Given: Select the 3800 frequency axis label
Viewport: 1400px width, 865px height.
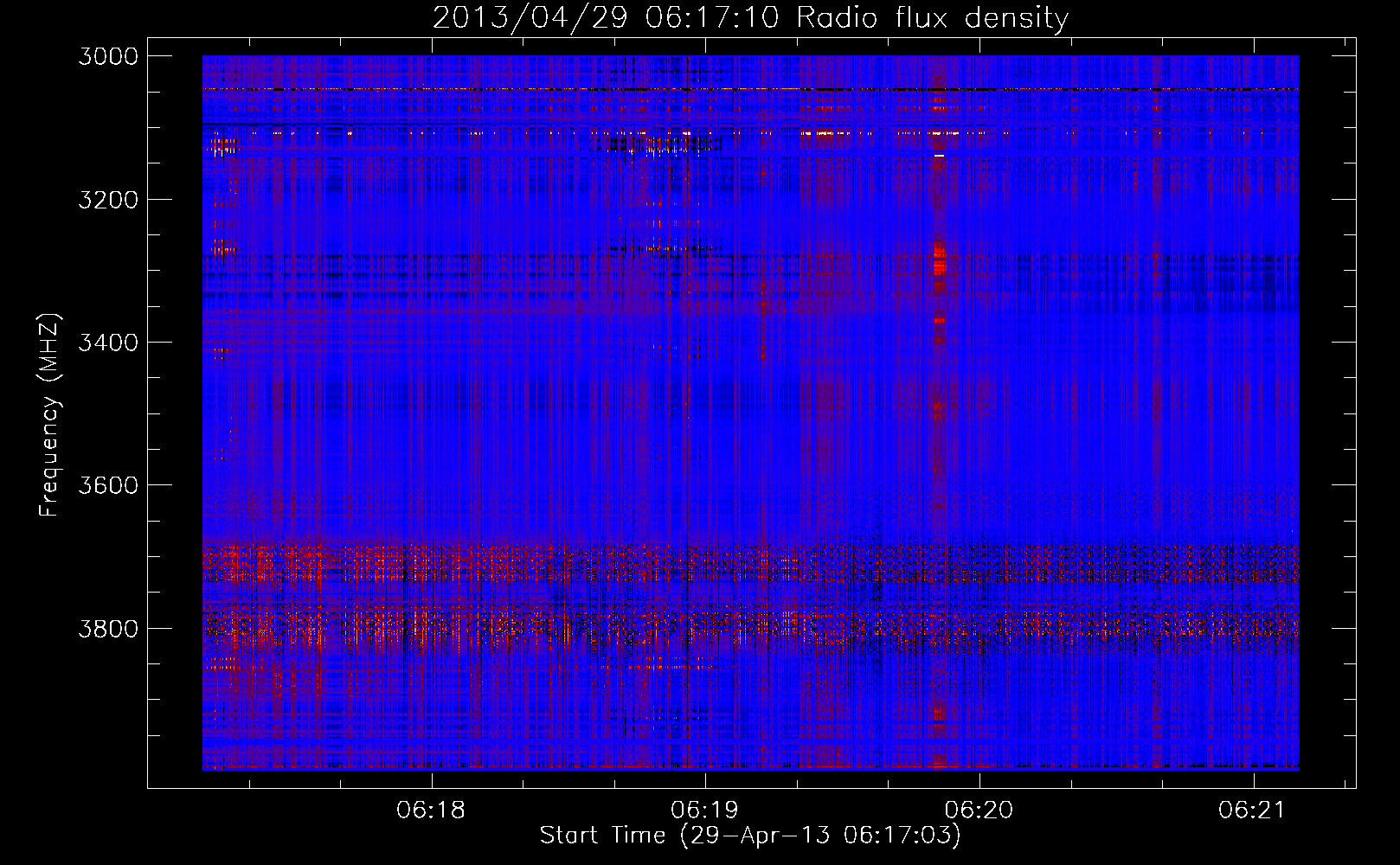Looking at the screenshot, I should point(108,628).
